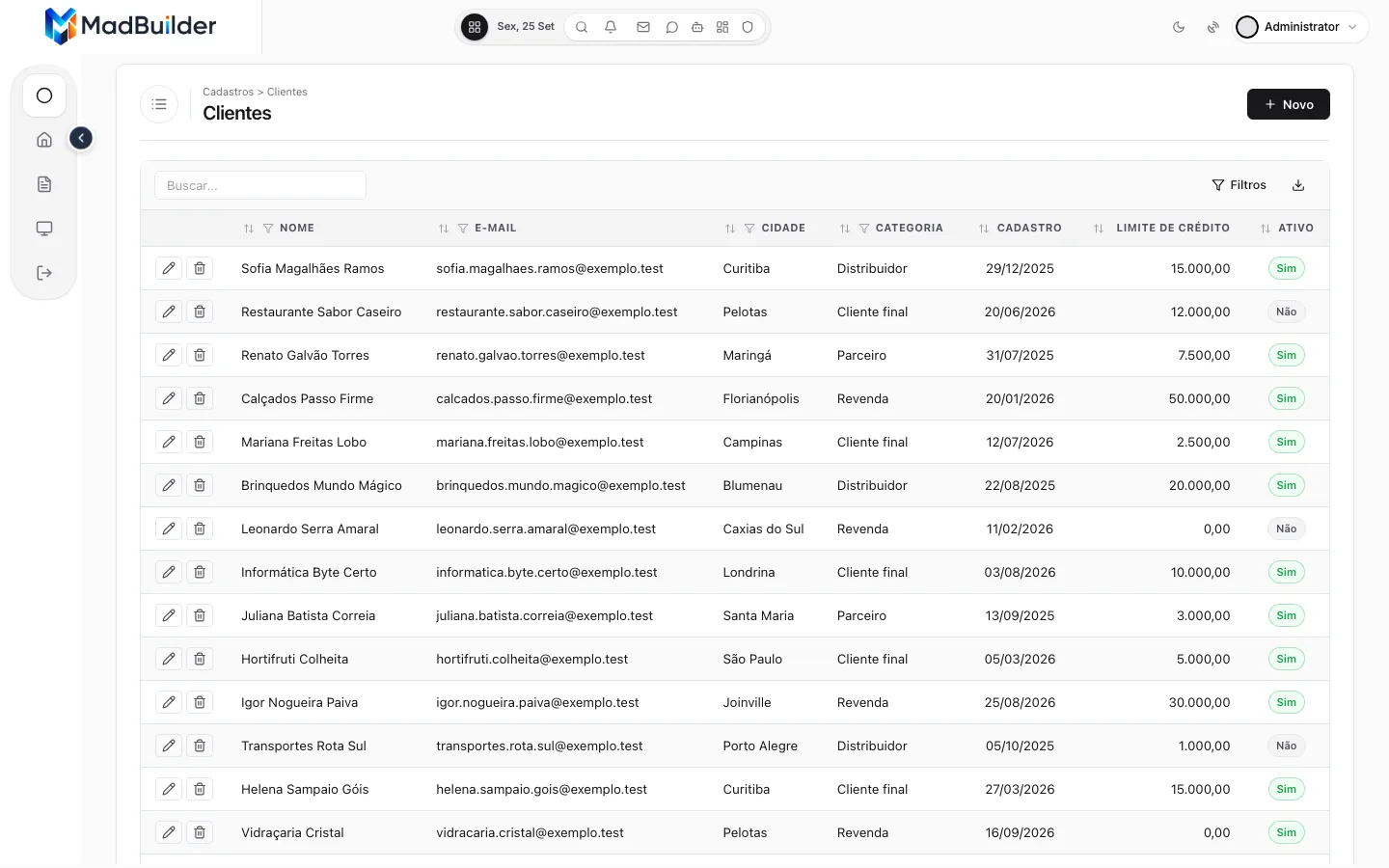This screenshot has width=1389, height=868.
Task: Open the chat bubble icon in top bar
Action: click(672, 27)
